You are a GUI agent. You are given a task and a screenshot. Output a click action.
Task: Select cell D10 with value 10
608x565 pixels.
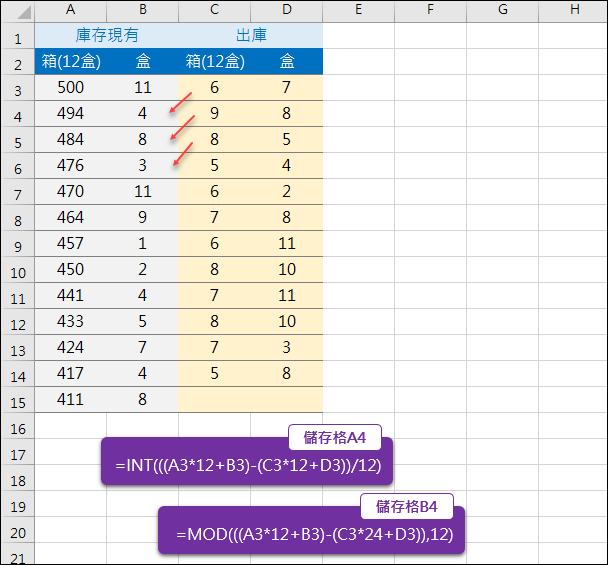click(287, 269)
